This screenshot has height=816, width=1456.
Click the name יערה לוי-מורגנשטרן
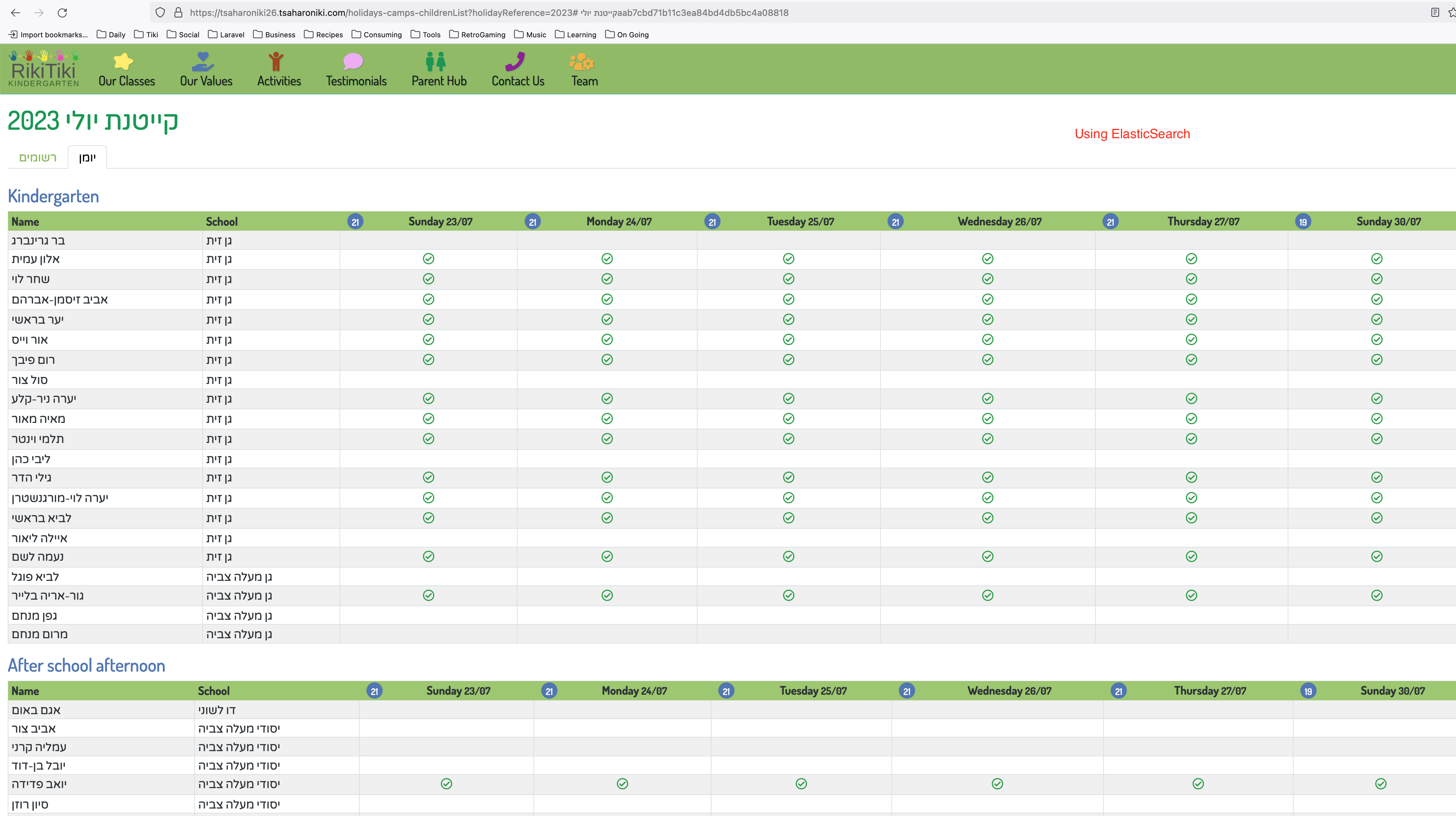(60, 498)
